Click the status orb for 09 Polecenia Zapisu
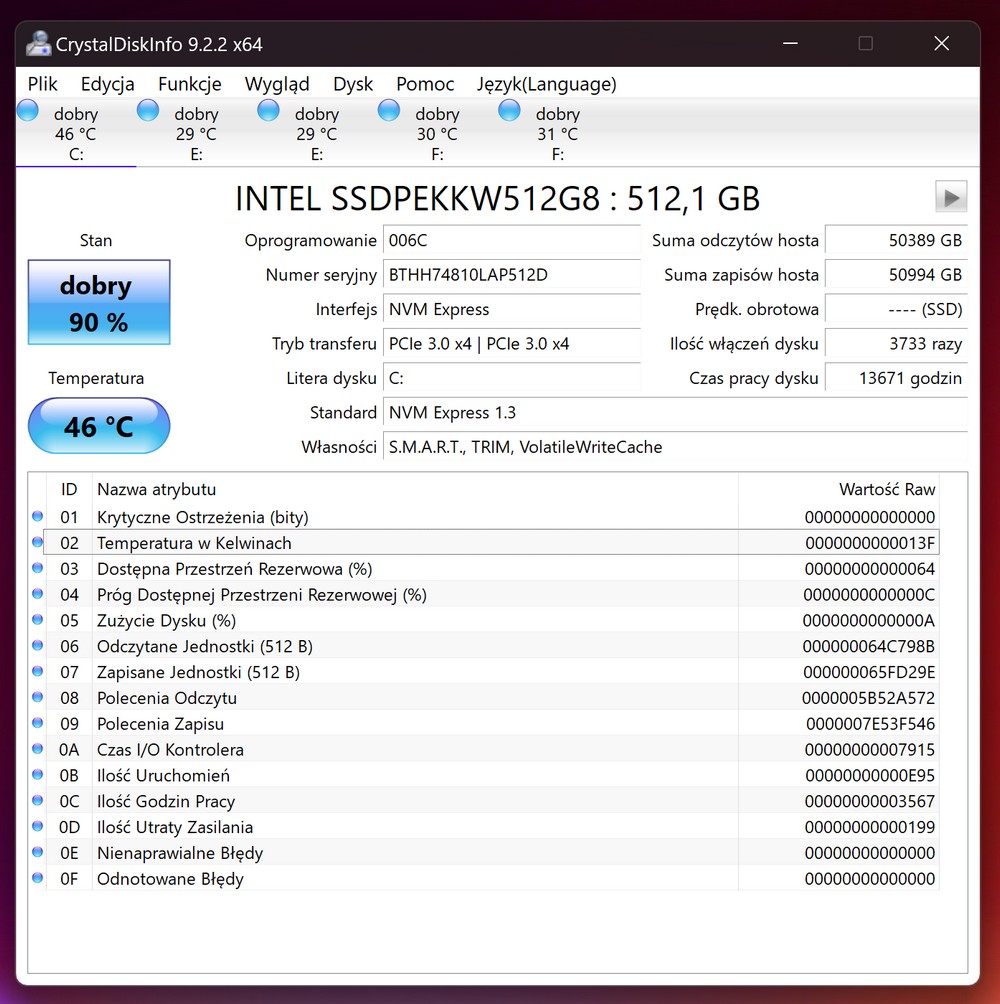The height and width of the screenshot is (1004, 1000). click(38, 723)
